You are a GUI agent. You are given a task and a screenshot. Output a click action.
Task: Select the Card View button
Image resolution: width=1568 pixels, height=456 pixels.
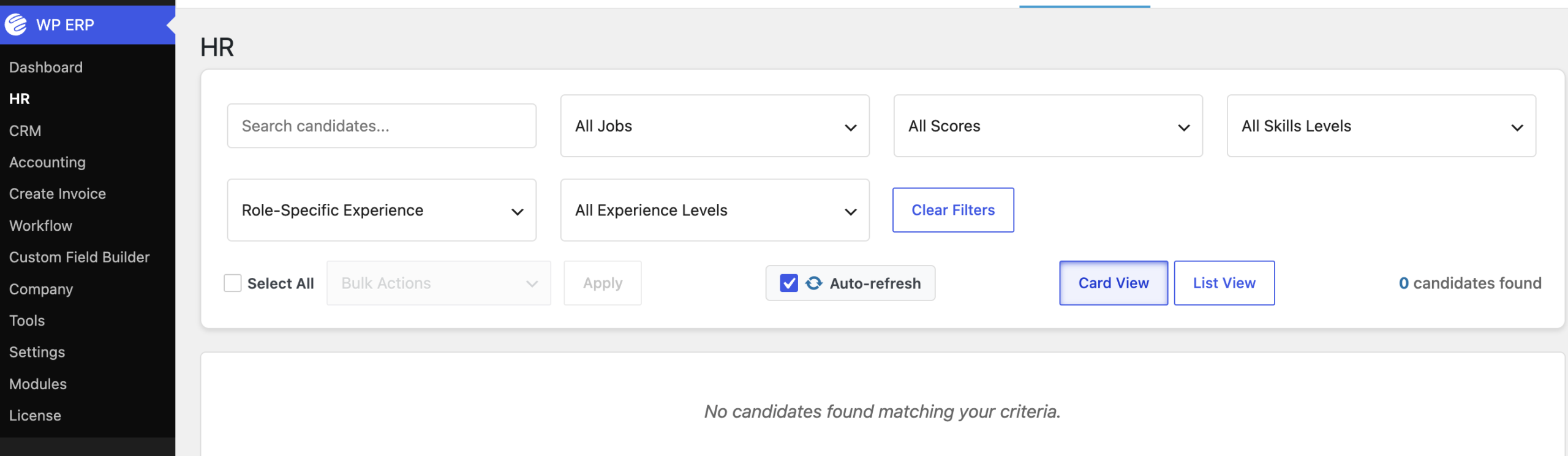tap(1114, 283)
